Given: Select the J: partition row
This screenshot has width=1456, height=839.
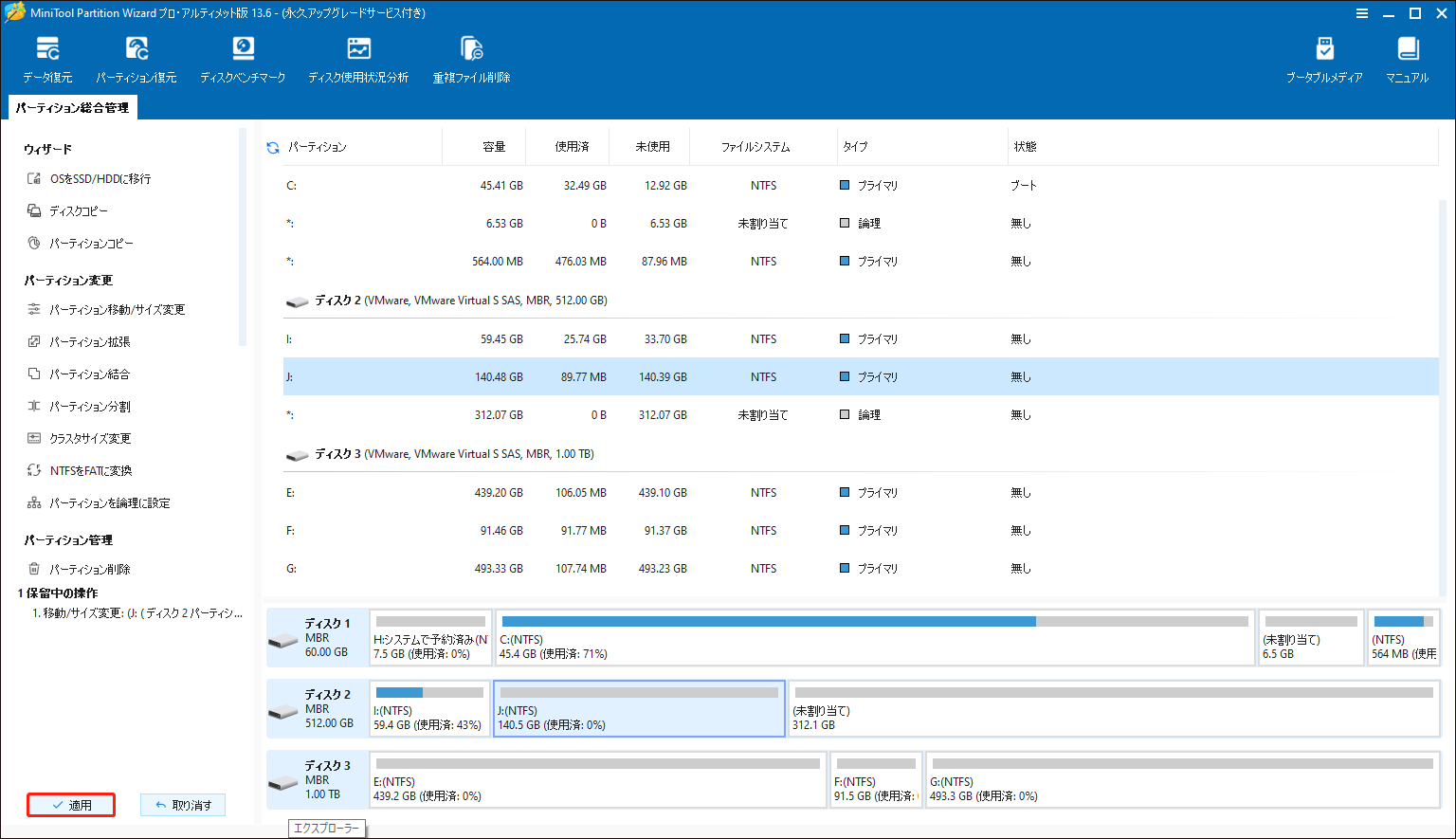Looking at the screenshot, I should coord(861,377).
